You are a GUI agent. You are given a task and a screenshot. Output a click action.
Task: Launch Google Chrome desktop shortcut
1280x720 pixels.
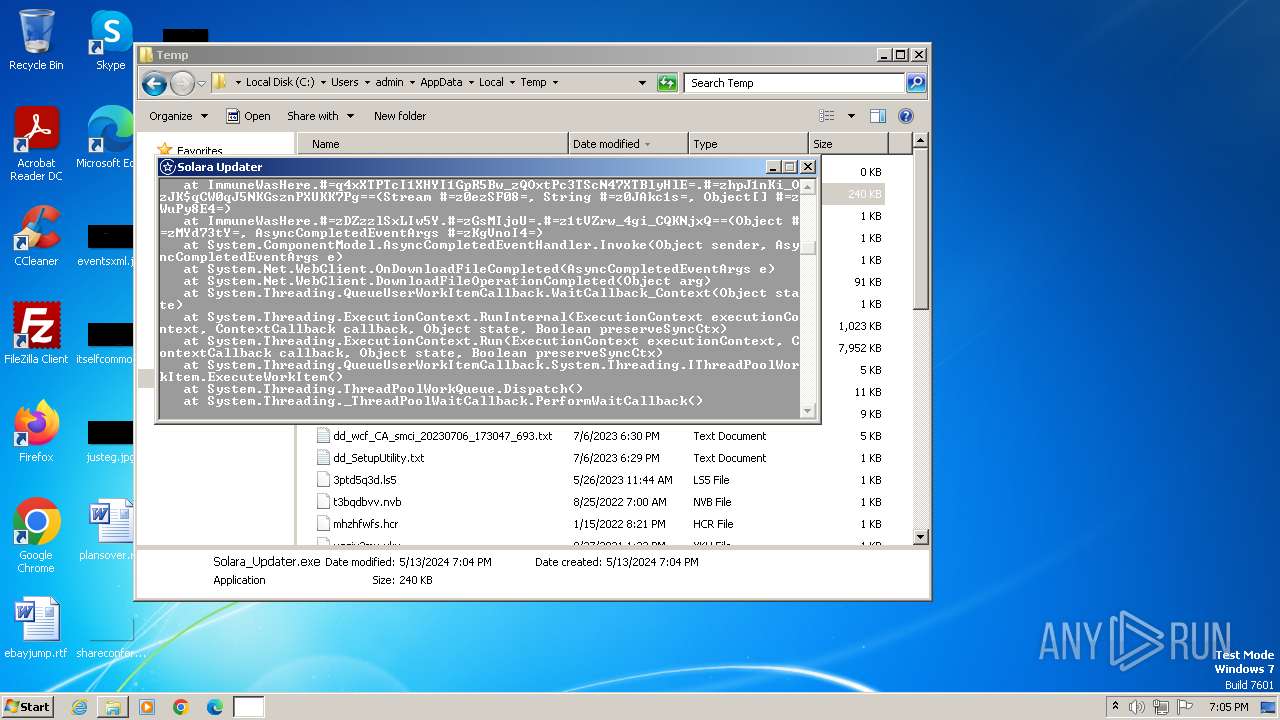pos(36,536)
